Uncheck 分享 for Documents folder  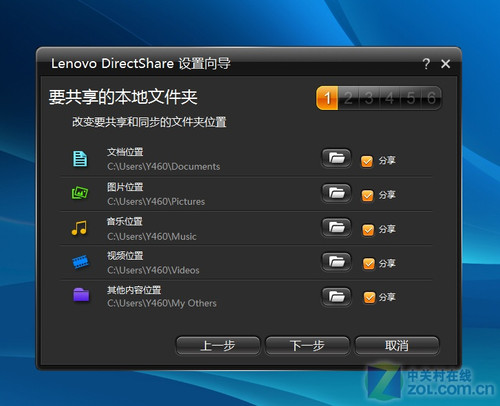367,161
